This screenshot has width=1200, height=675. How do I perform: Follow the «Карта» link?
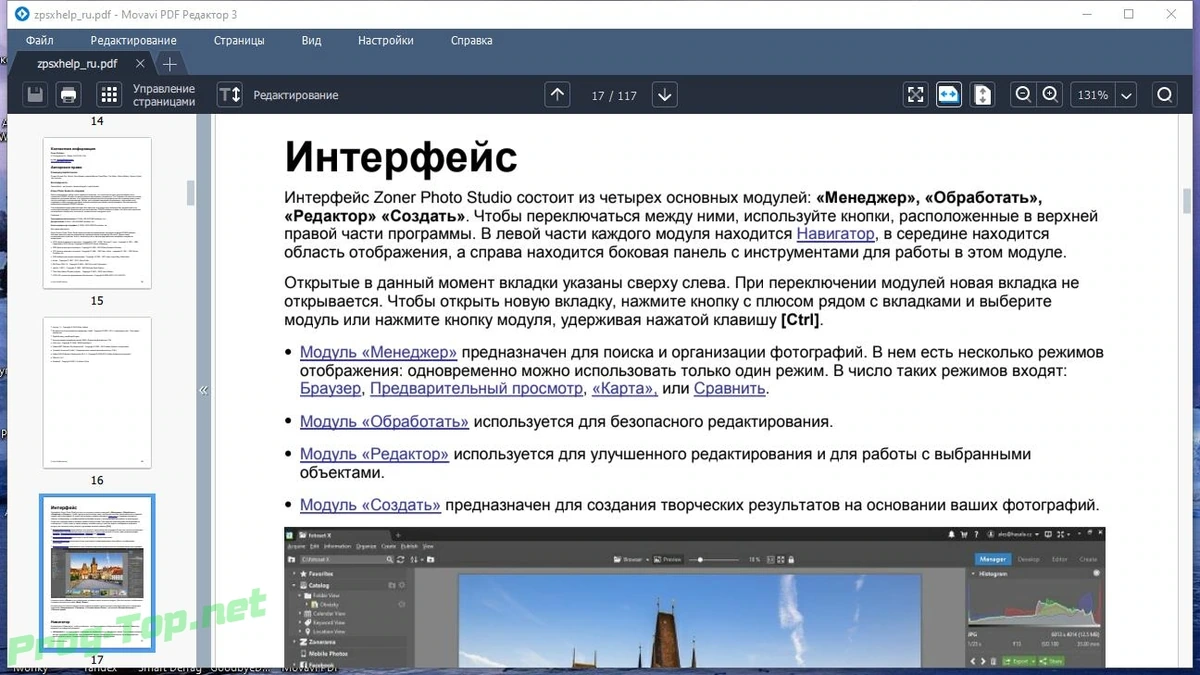pos(625,388)
